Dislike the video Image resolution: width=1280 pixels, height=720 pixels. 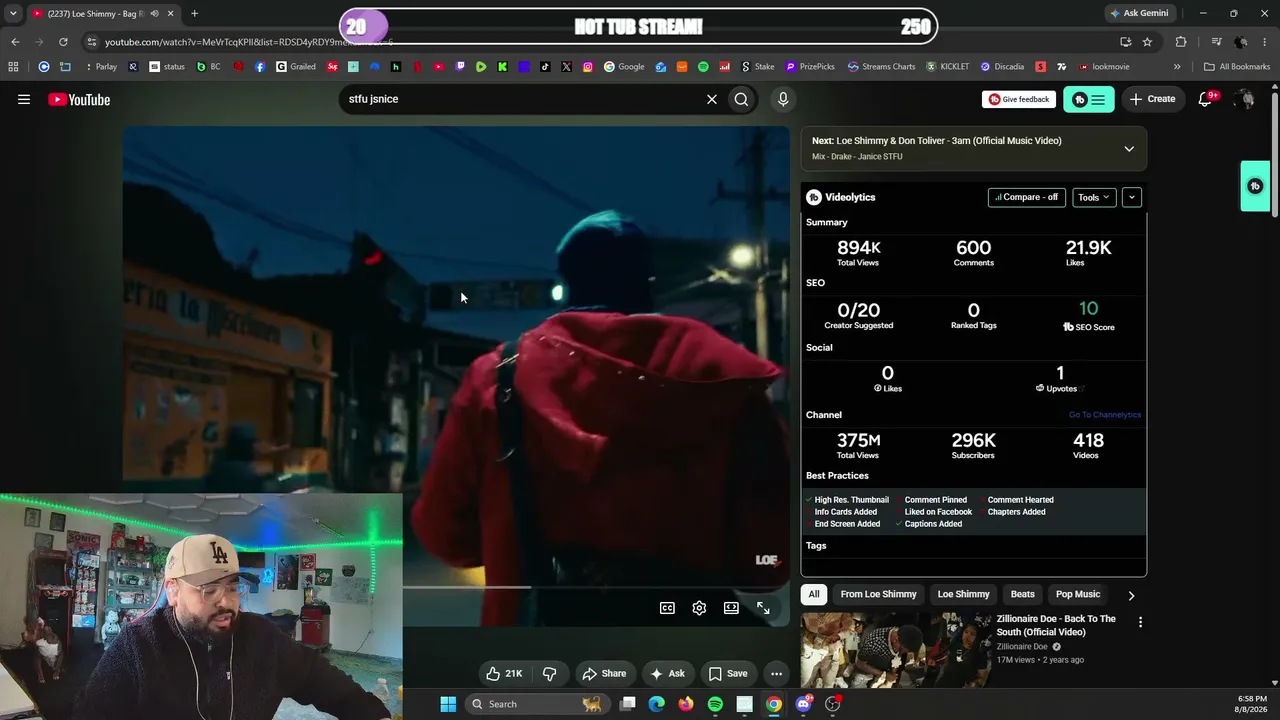[549, 674]
